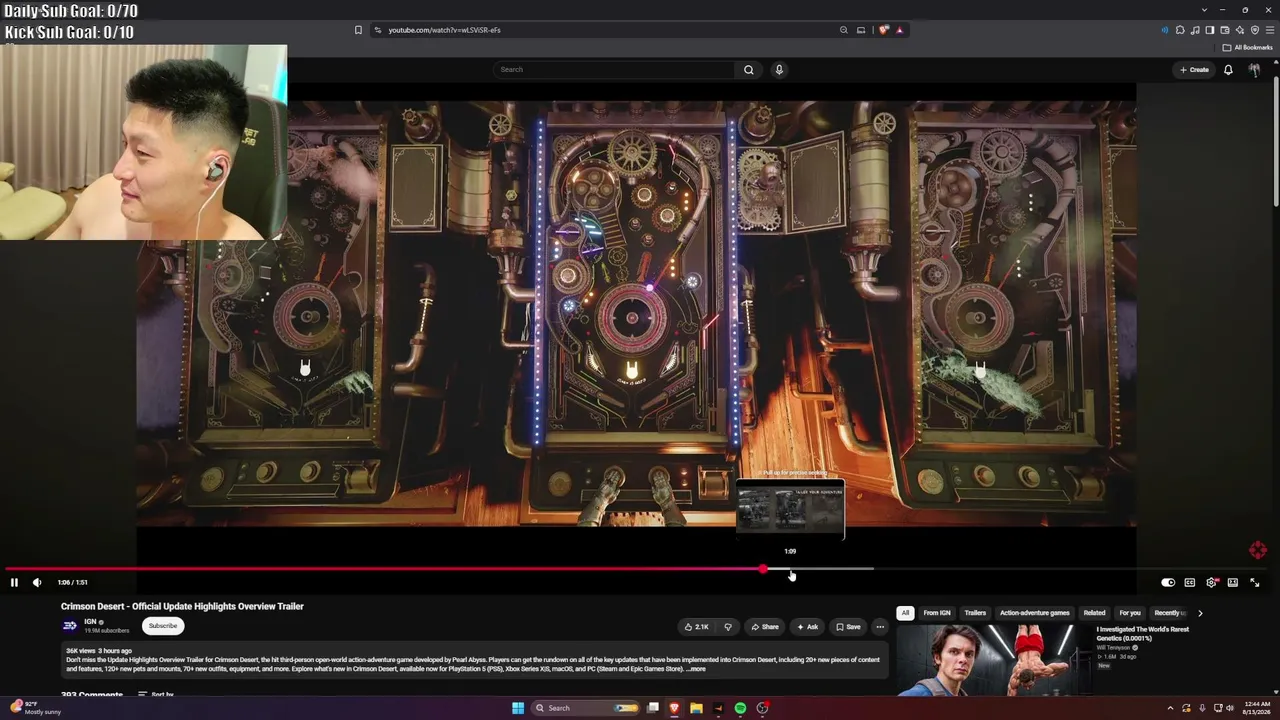Open YouTube notifications bell
The height and width of the screenshot is (720, 1280).
pyautogui.click(x=1228, y=70)
